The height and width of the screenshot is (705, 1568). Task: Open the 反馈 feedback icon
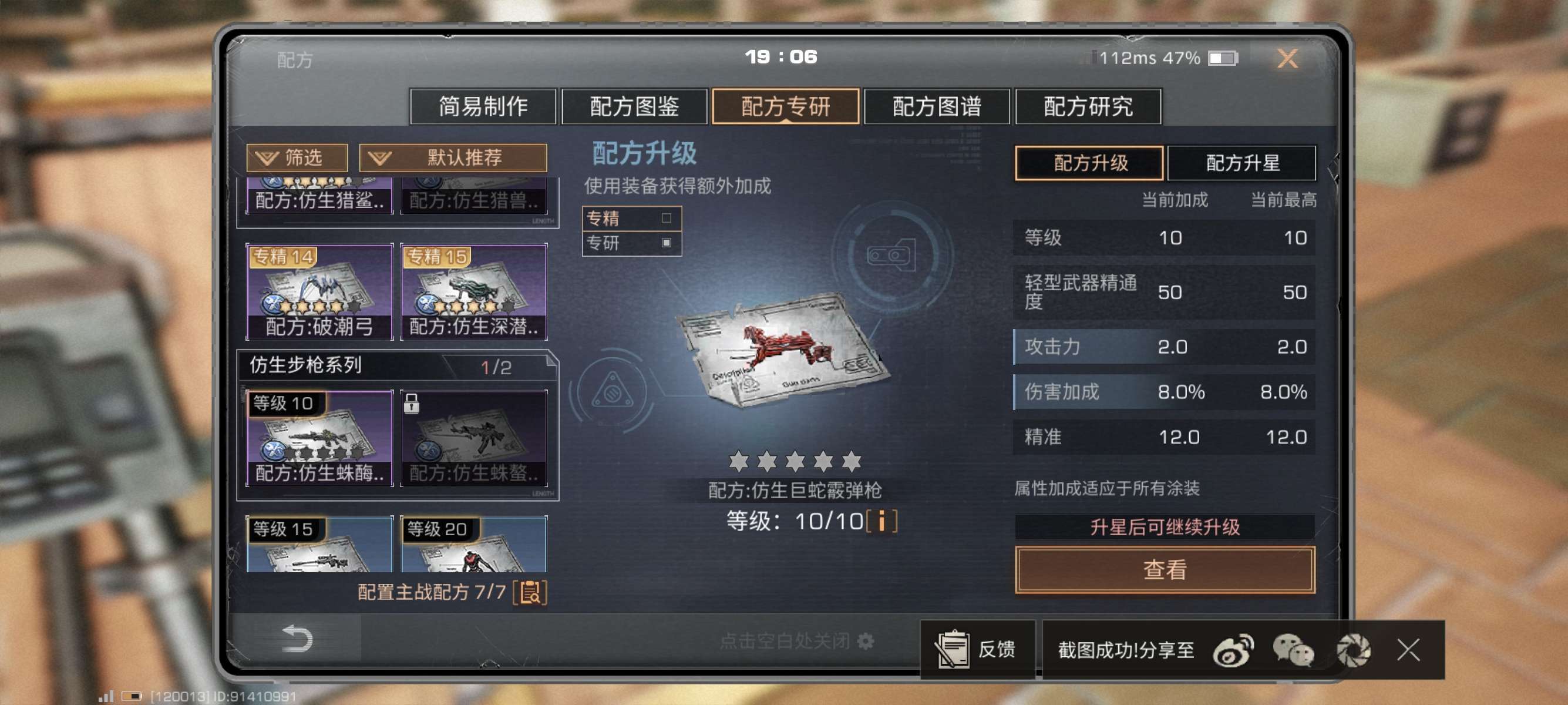pos(953,649)
